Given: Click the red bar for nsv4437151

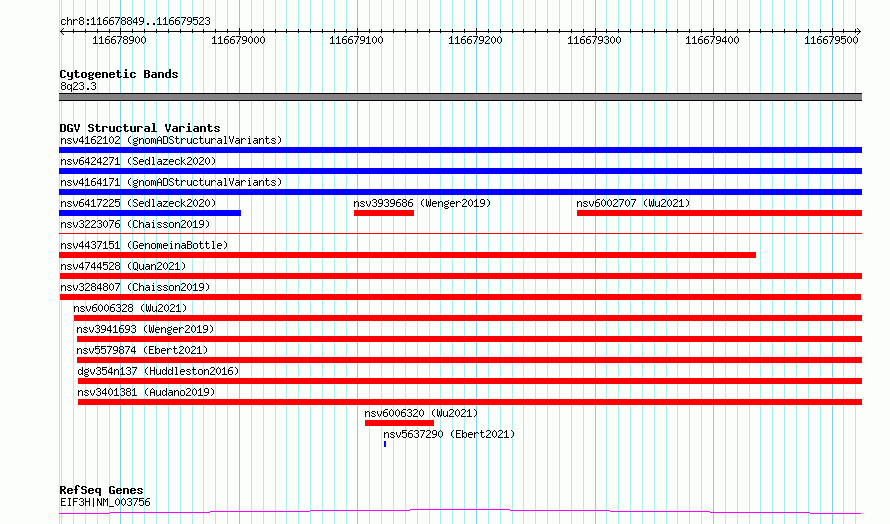Looking at the screenshot, I should point(408,255).
